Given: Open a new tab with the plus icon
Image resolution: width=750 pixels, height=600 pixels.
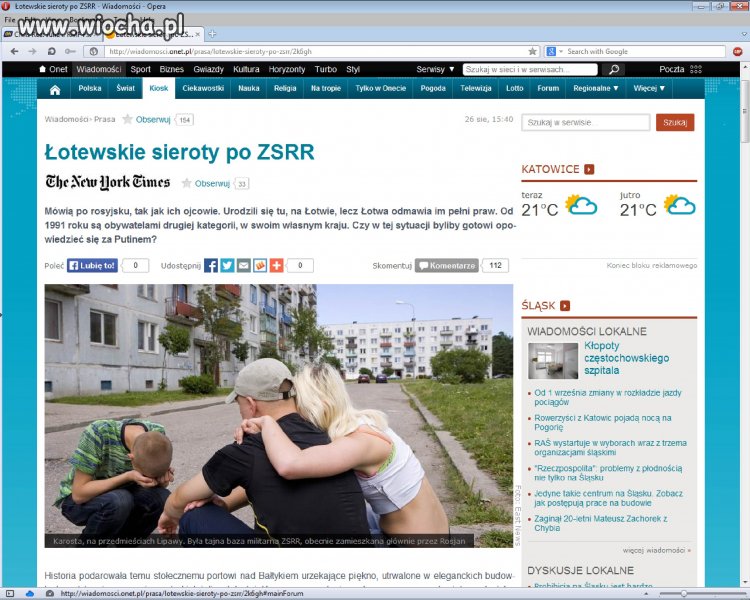Looking at the screenshot, I should pos(212,33).
